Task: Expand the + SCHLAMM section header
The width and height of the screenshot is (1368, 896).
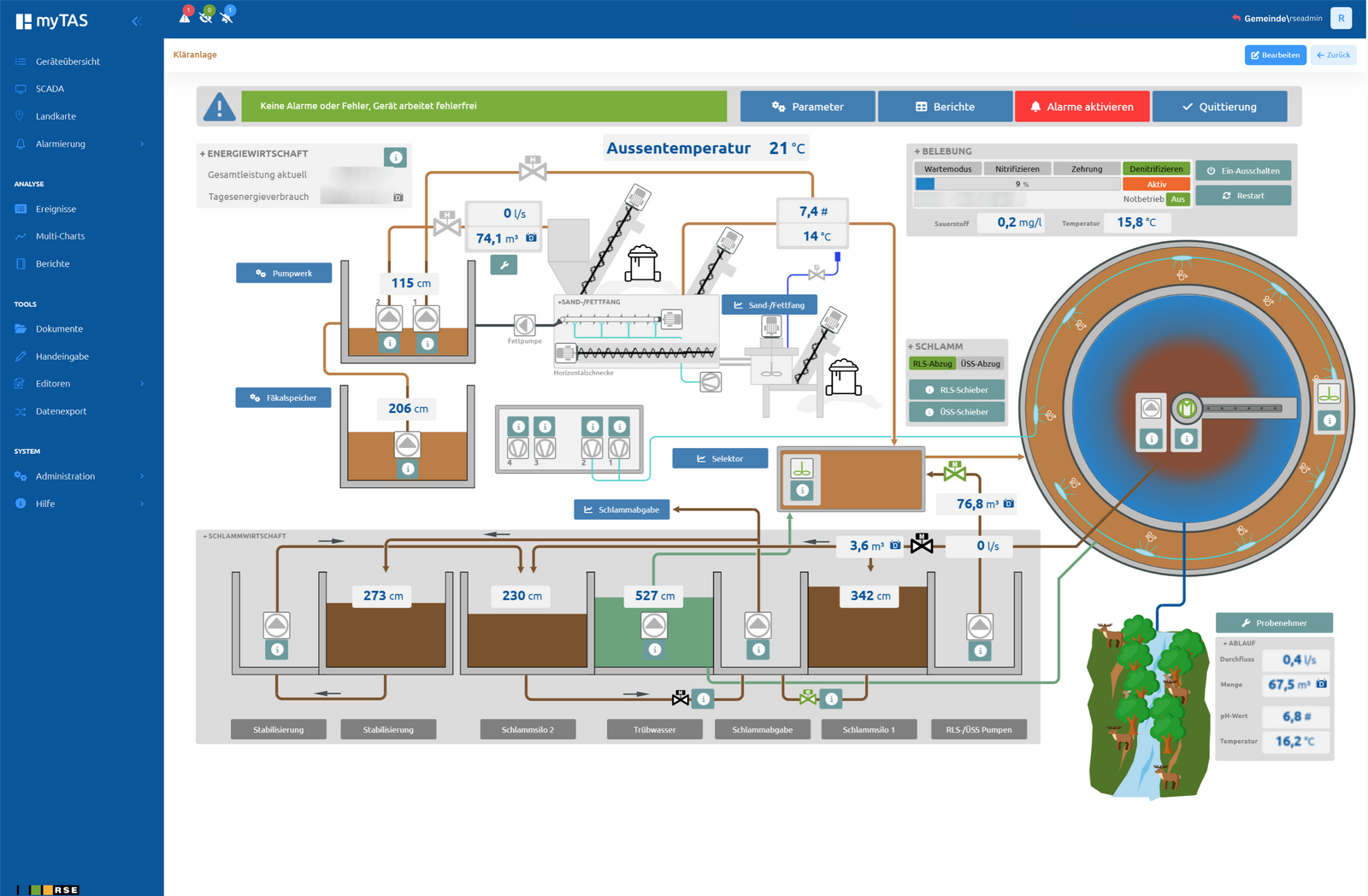Action: 935,346
